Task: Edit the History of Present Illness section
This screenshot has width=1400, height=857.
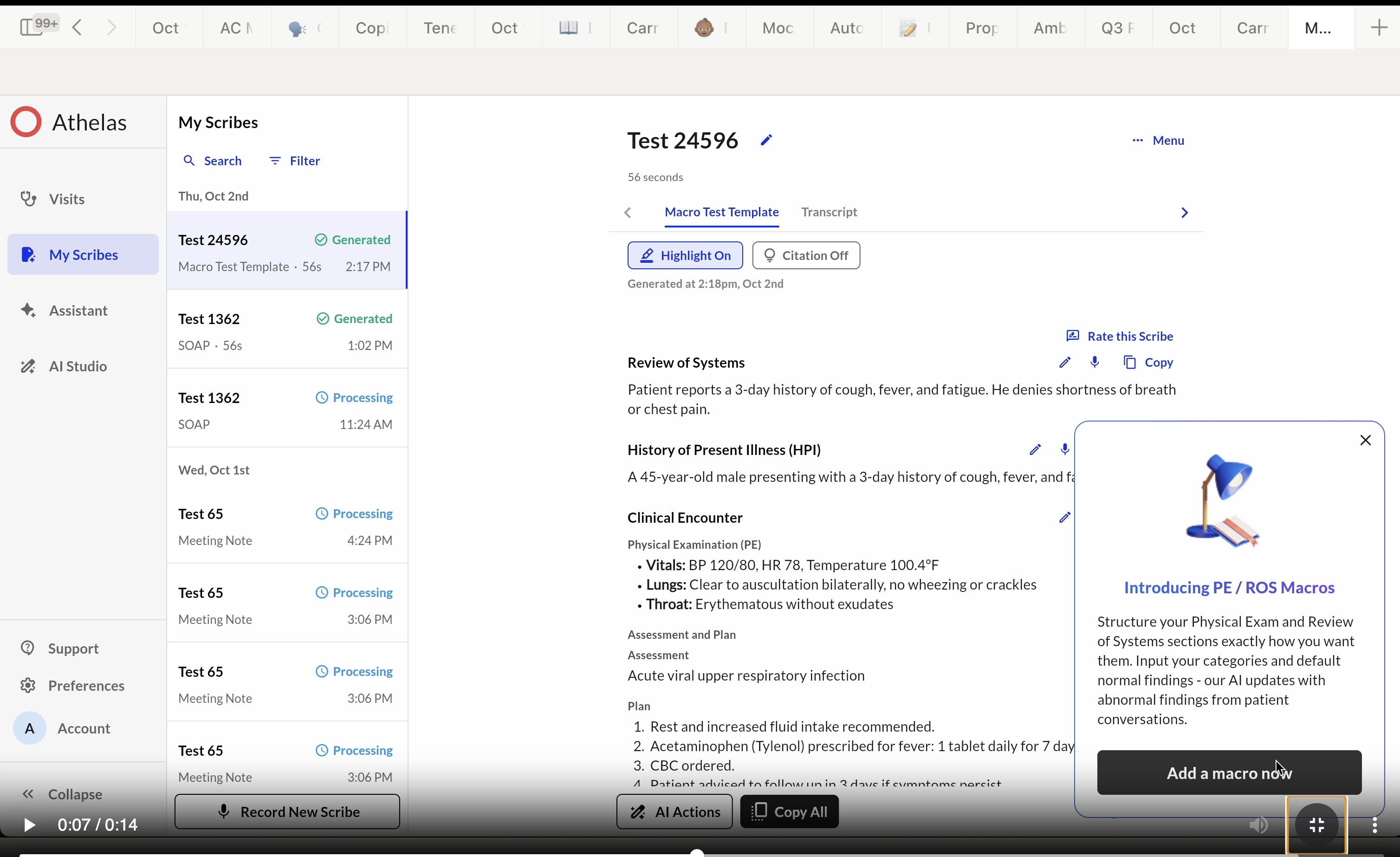Action: pos(1035,449)
